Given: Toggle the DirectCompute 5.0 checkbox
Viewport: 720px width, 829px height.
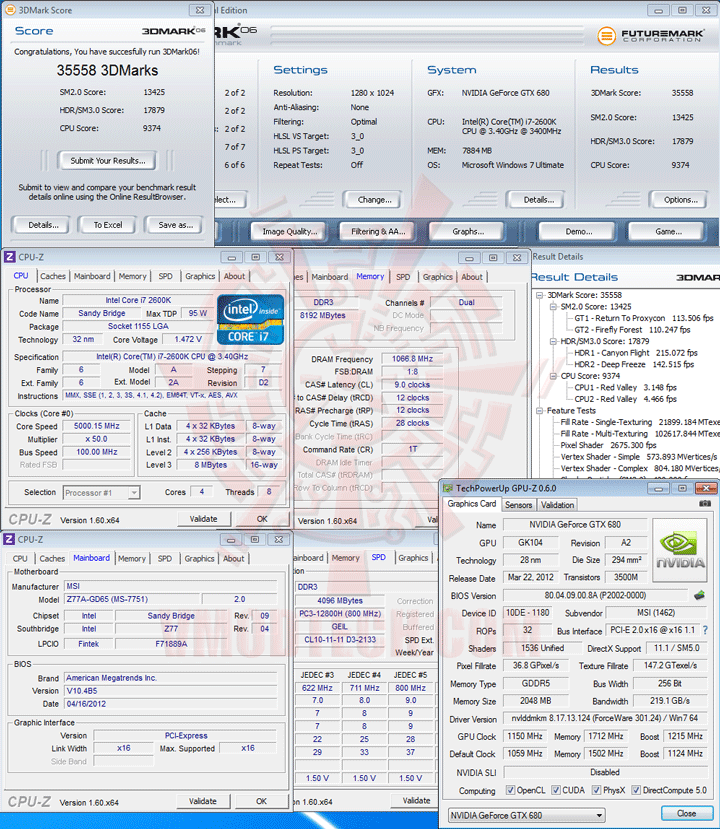Looking at the screenshot, I should point(636,790).
